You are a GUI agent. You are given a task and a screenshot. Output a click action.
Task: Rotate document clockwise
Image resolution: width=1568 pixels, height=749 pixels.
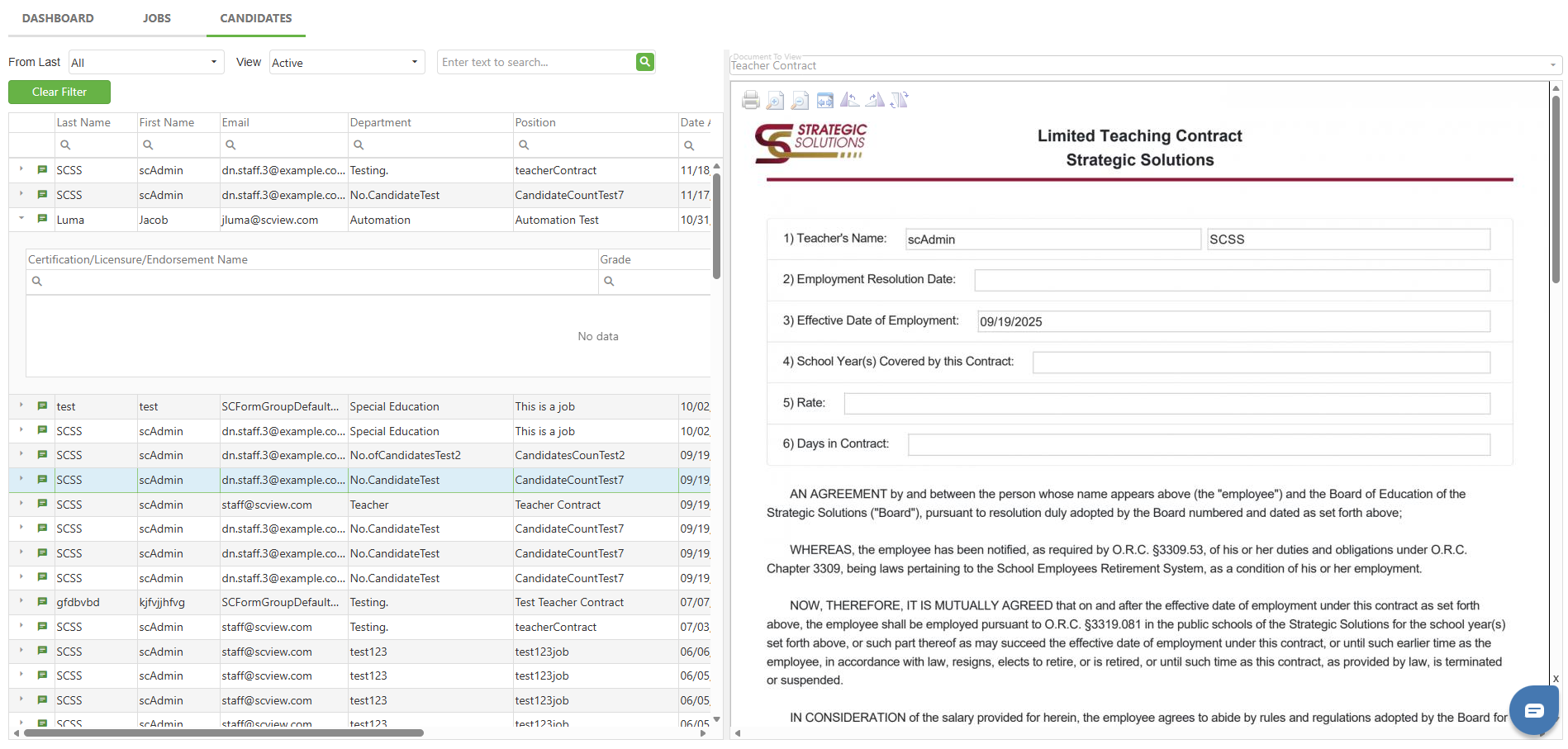pos(874,100)
